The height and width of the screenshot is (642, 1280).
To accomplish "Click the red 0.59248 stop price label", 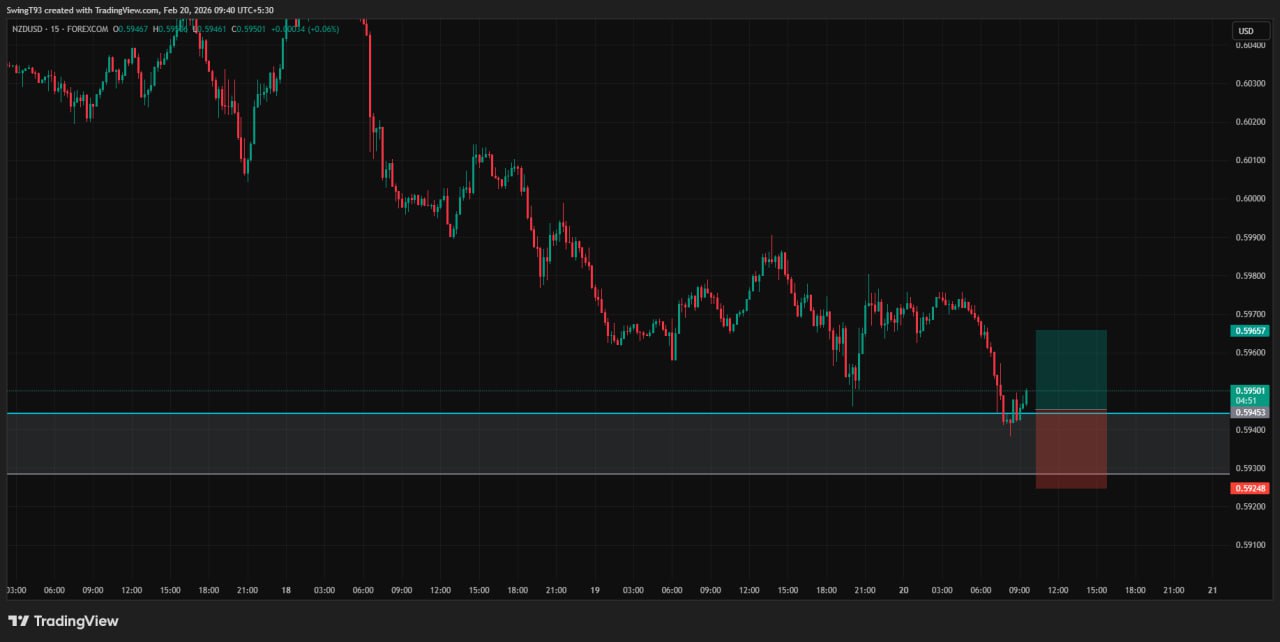I will pyautogui.click(x=1250, y=488).
